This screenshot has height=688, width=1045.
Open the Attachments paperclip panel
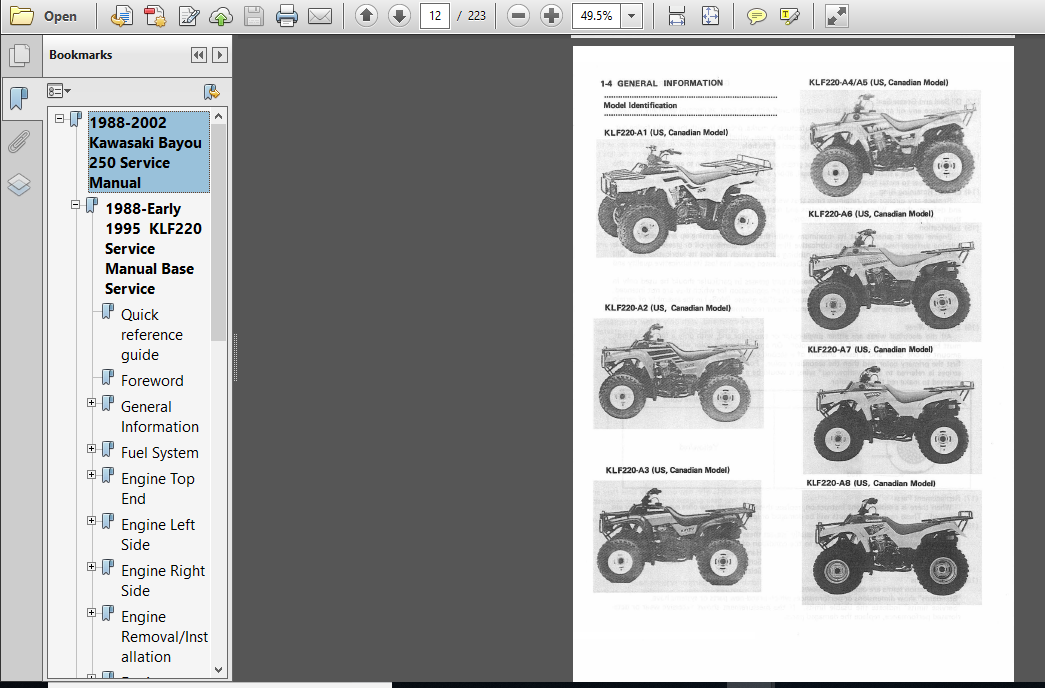(19, 141)
